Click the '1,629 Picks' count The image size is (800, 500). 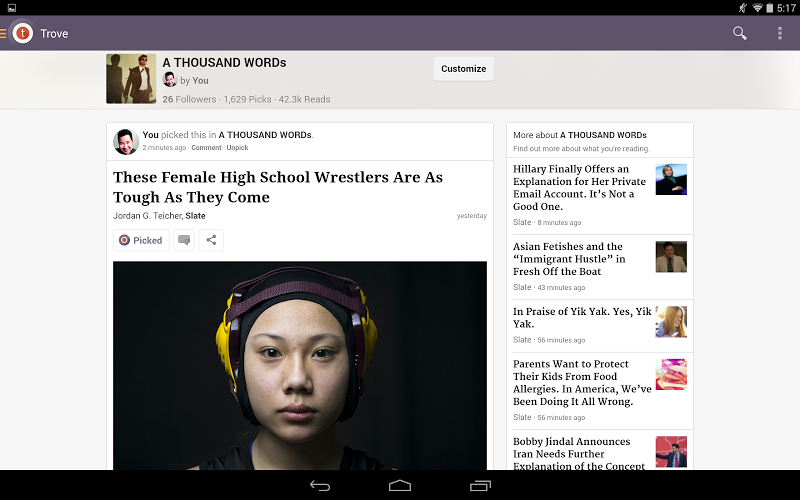point(247,99)
